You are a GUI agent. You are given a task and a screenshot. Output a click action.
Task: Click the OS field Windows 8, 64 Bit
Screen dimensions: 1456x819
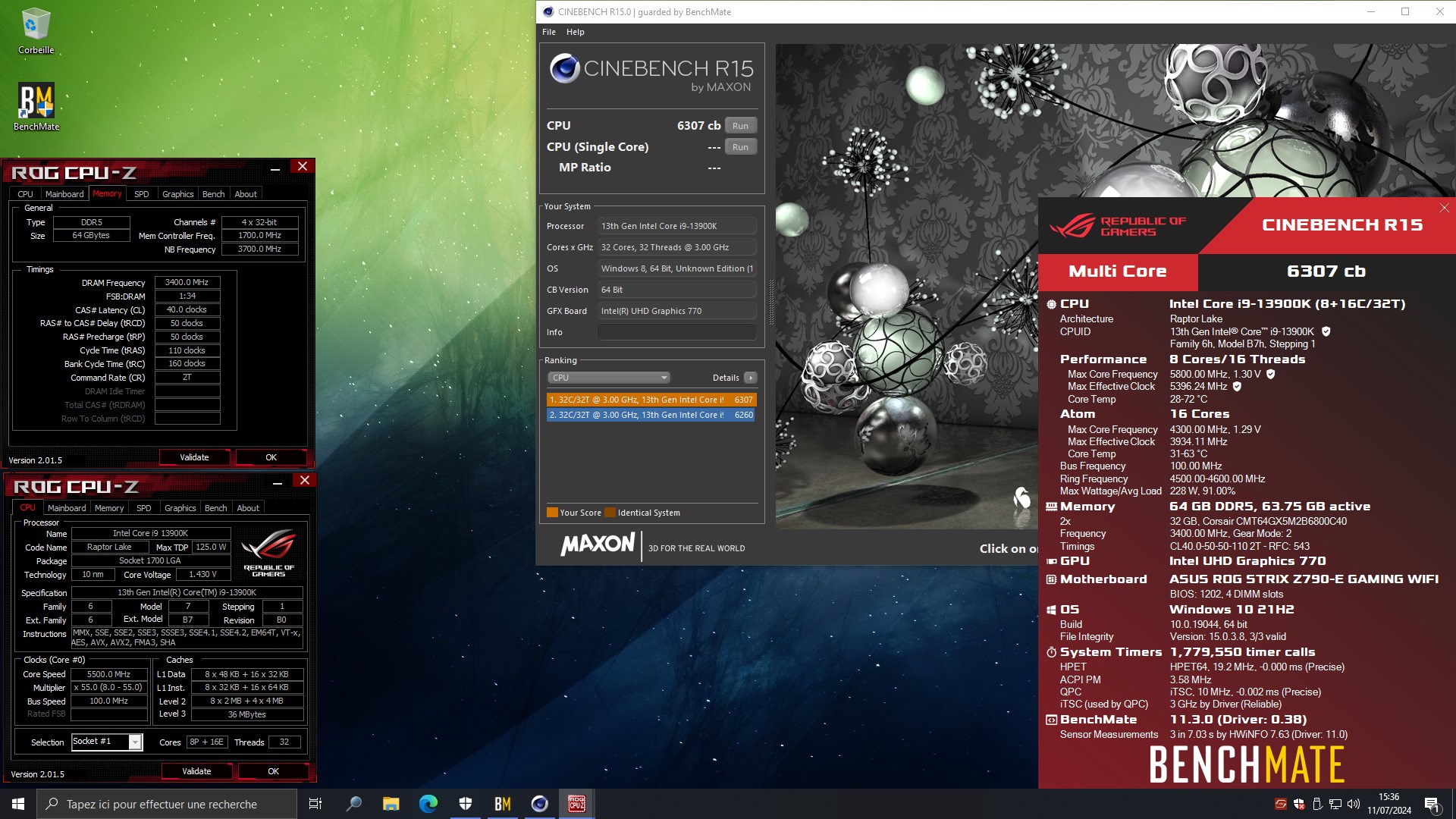[677, 268]
